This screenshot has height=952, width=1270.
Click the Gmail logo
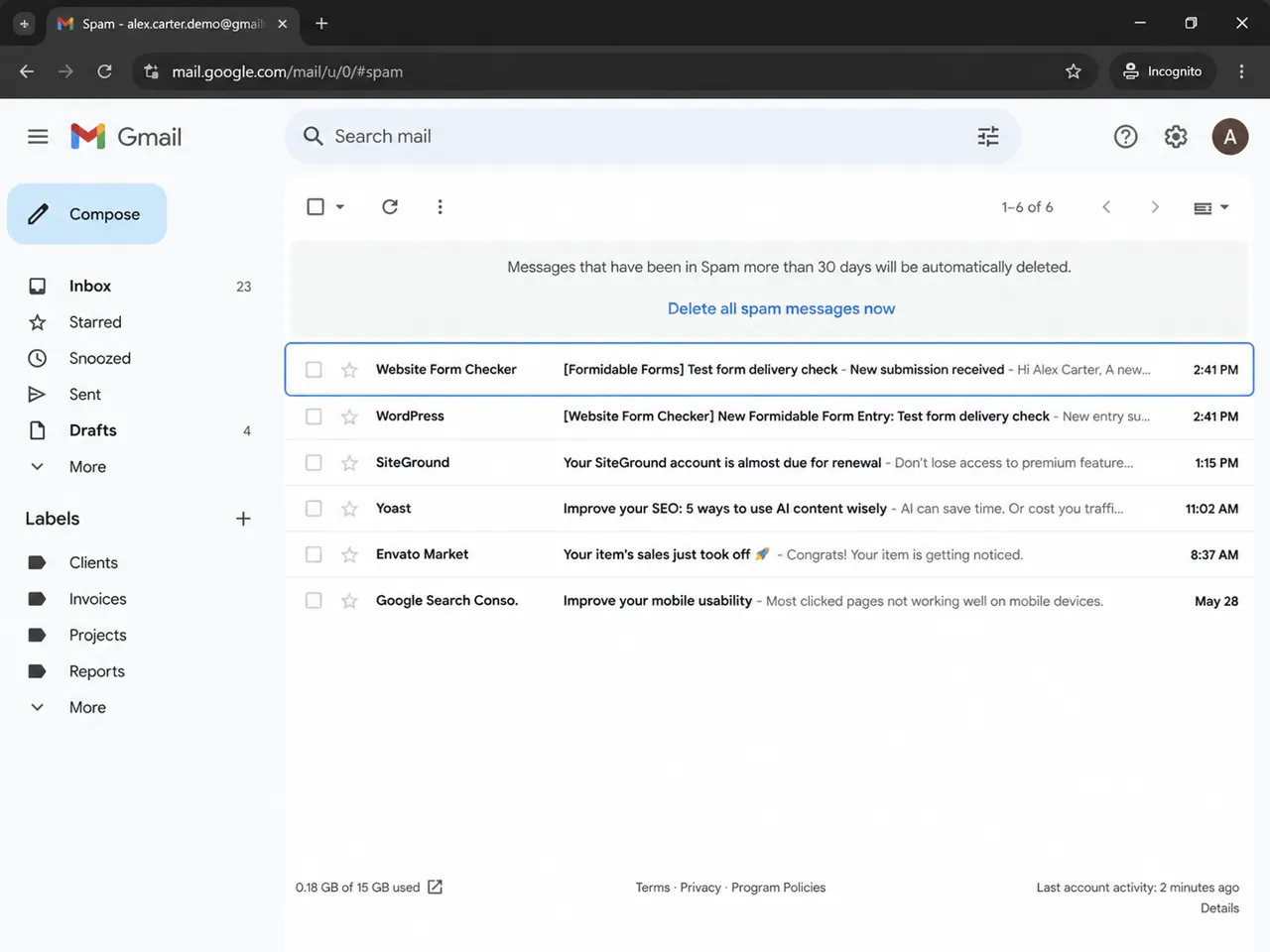click(x=126, y=137)
